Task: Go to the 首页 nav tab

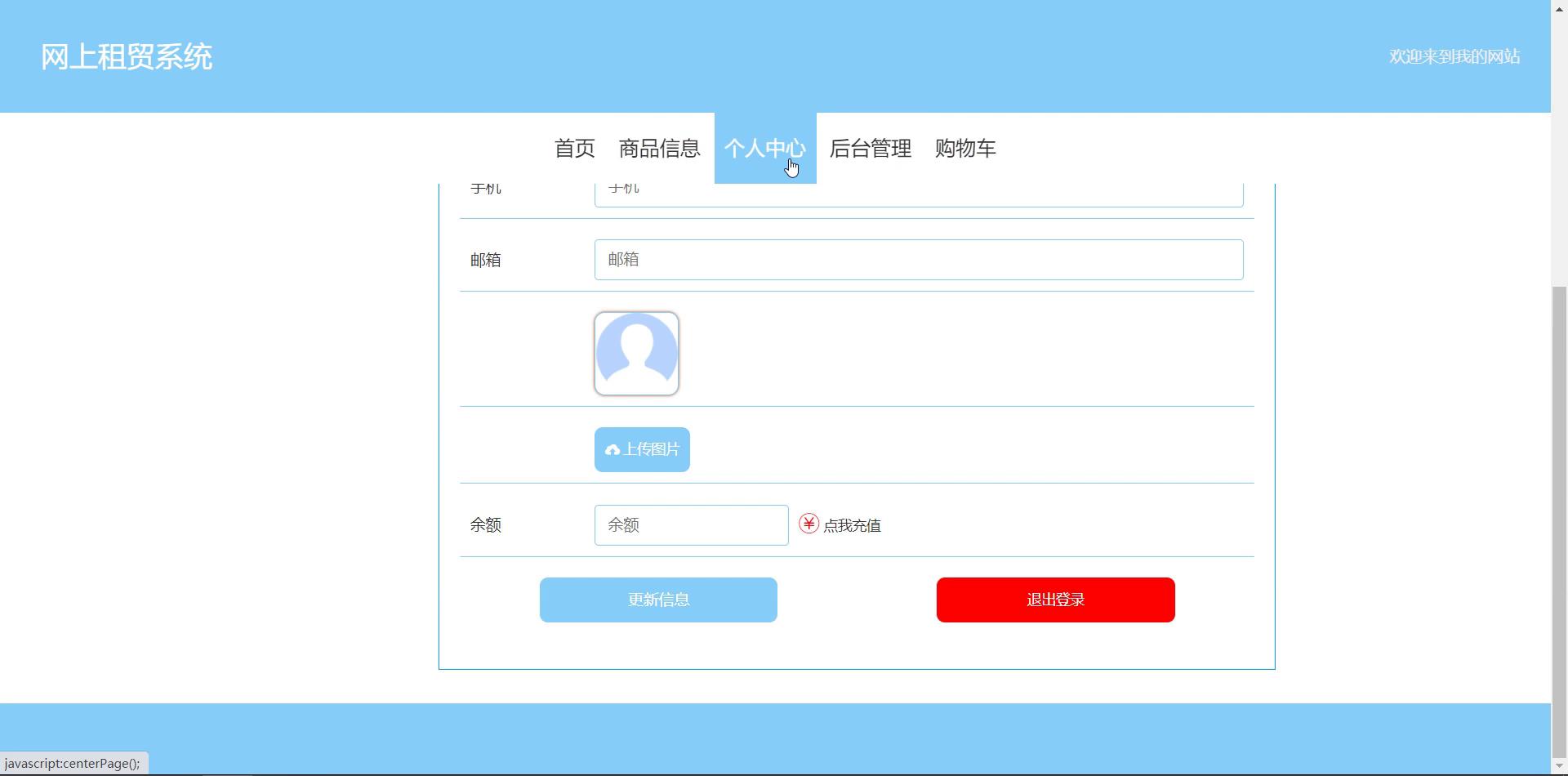Action: click(574, 149)
